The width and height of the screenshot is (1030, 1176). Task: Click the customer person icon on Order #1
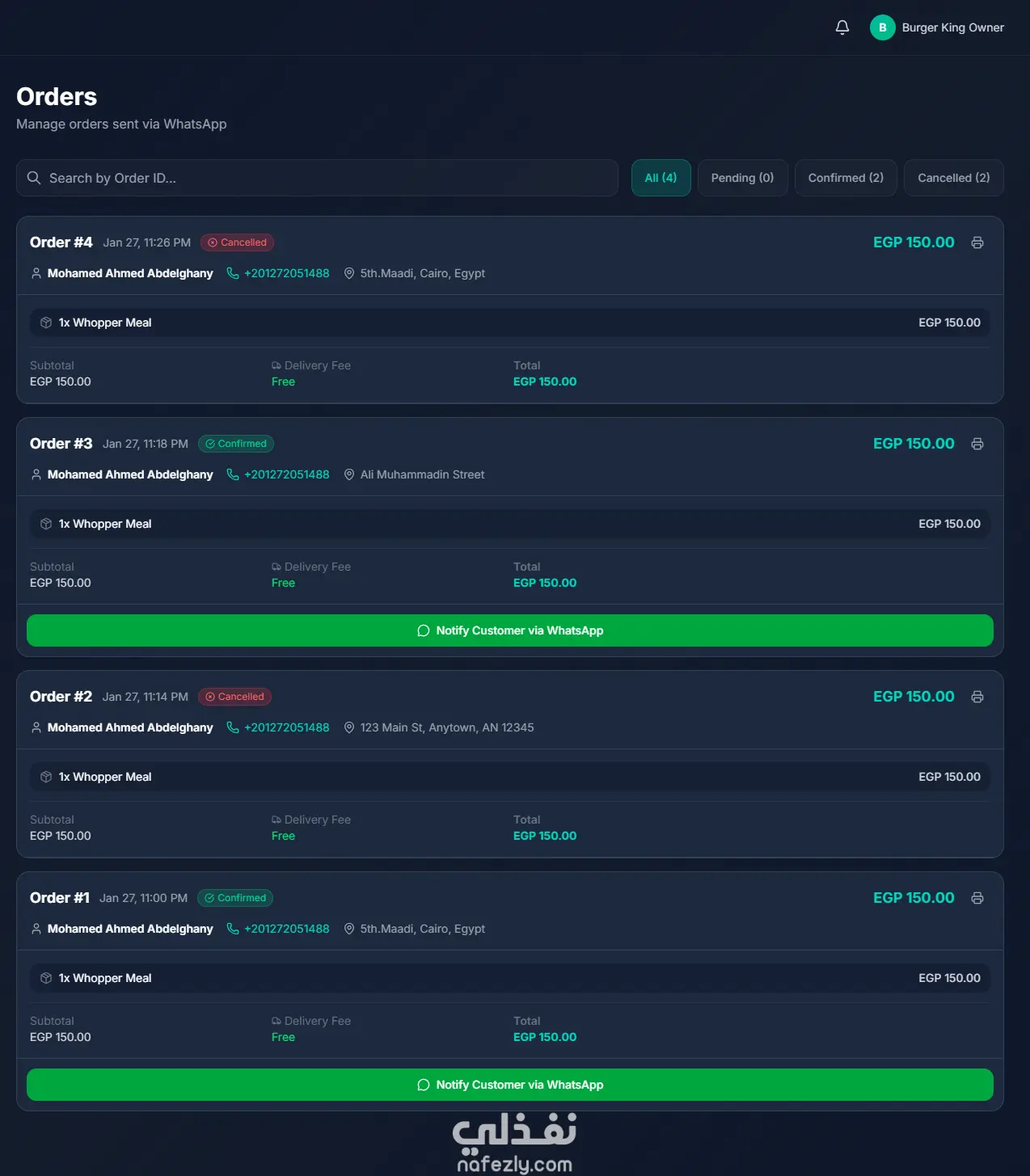(x=36, y=929)
